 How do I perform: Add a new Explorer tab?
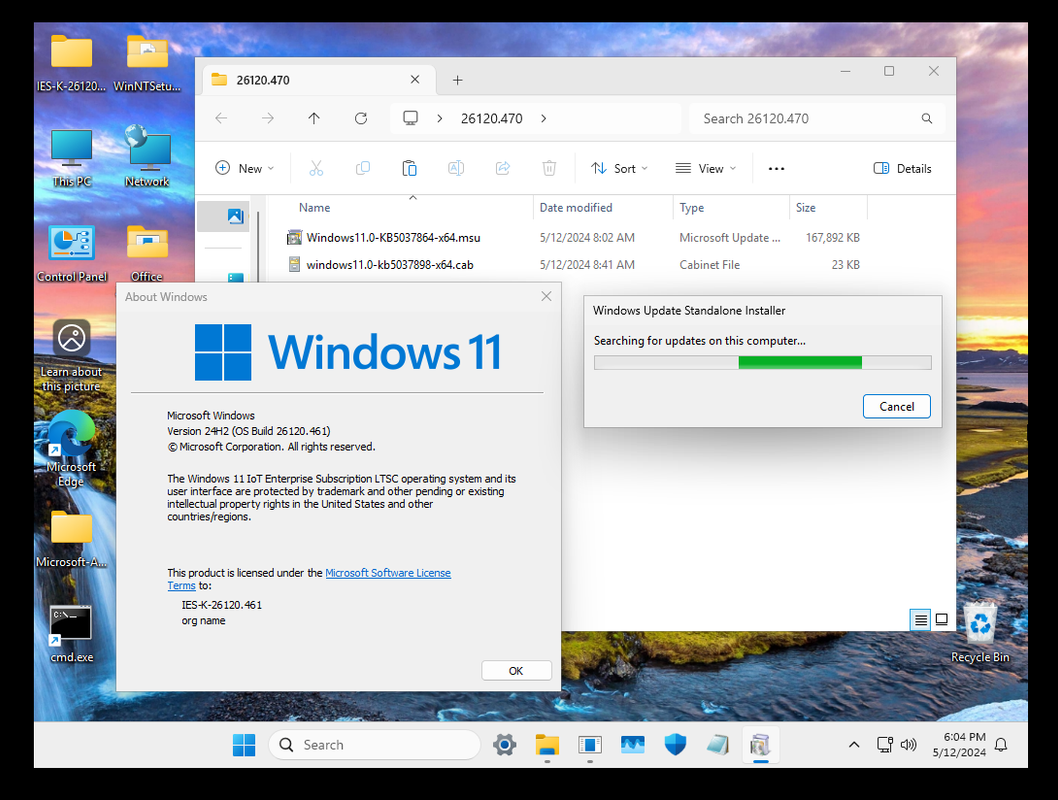tap(457, 80)
